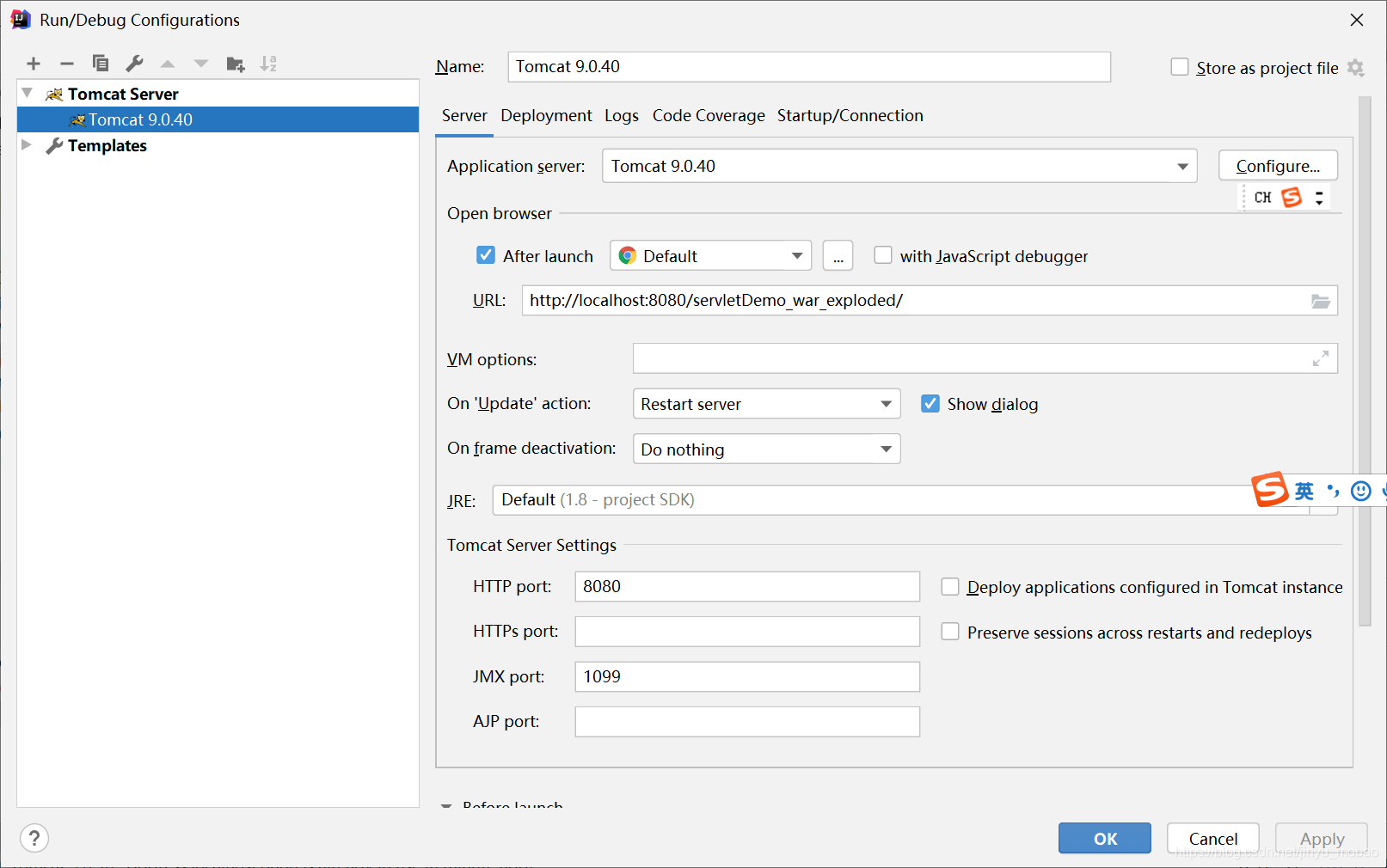The width and height of the screenshot is (1387, 868).
Task: Click Sogou input method S logo
Action: (1270, 490)
